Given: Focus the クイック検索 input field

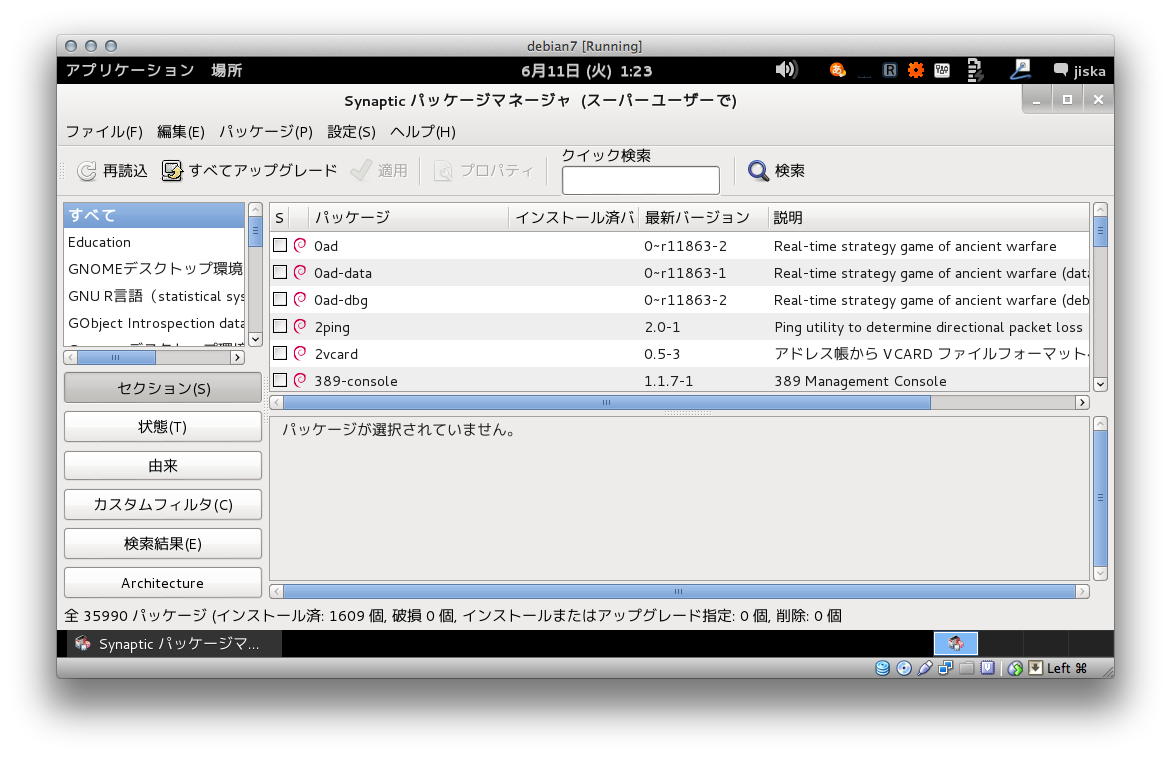Looking at the screenshot, I should [641, 180].
